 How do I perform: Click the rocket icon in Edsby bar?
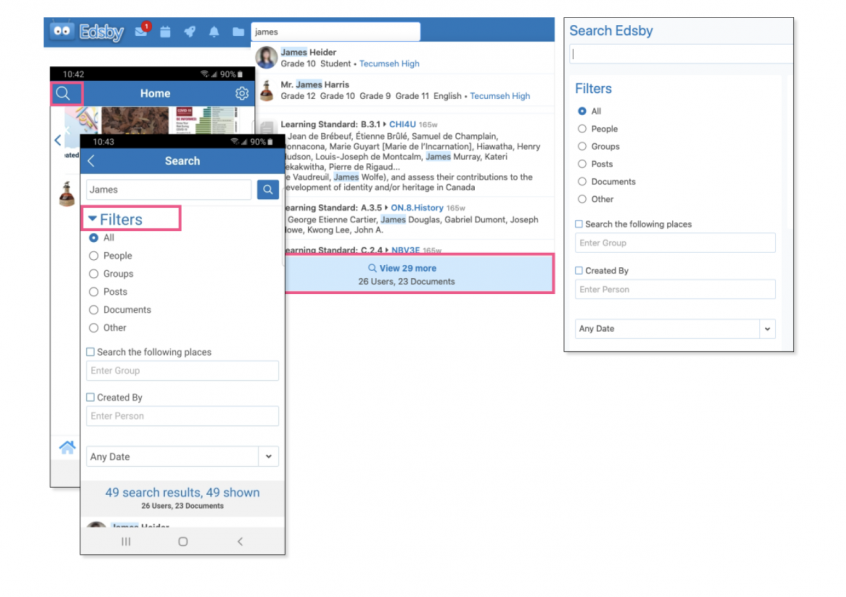[189, 32]
